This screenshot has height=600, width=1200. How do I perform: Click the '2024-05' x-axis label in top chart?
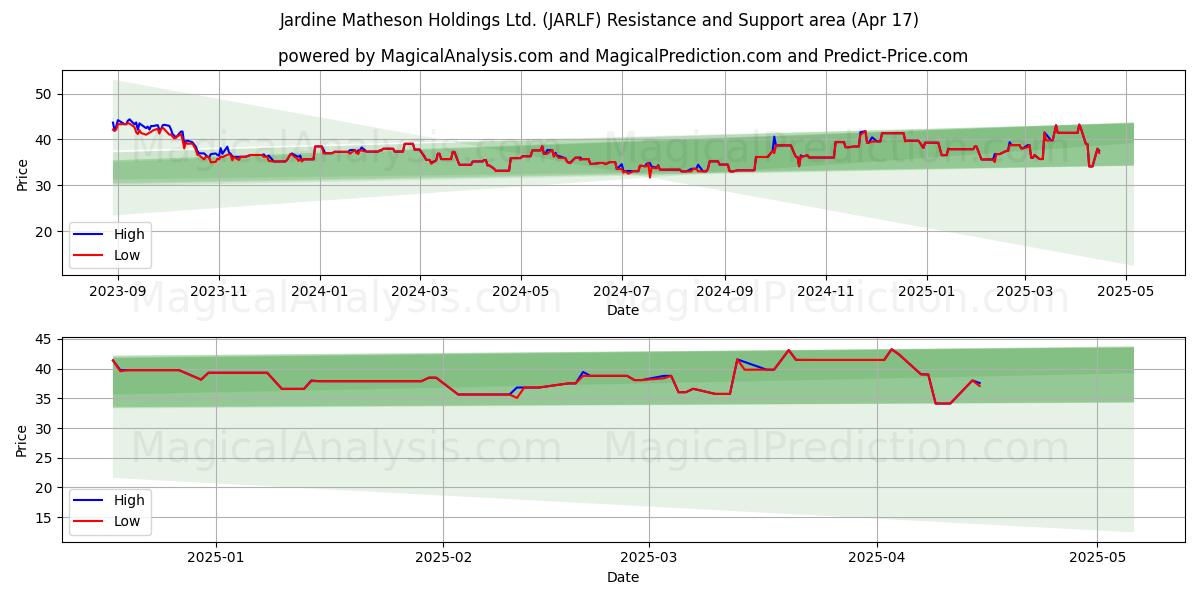pos(520,292)
